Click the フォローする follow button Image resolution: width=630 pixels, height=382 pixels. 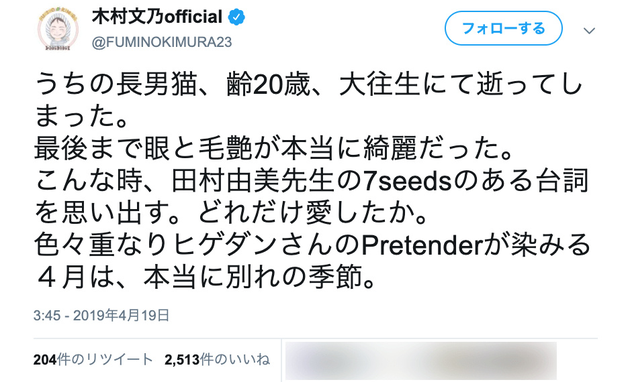503,28
